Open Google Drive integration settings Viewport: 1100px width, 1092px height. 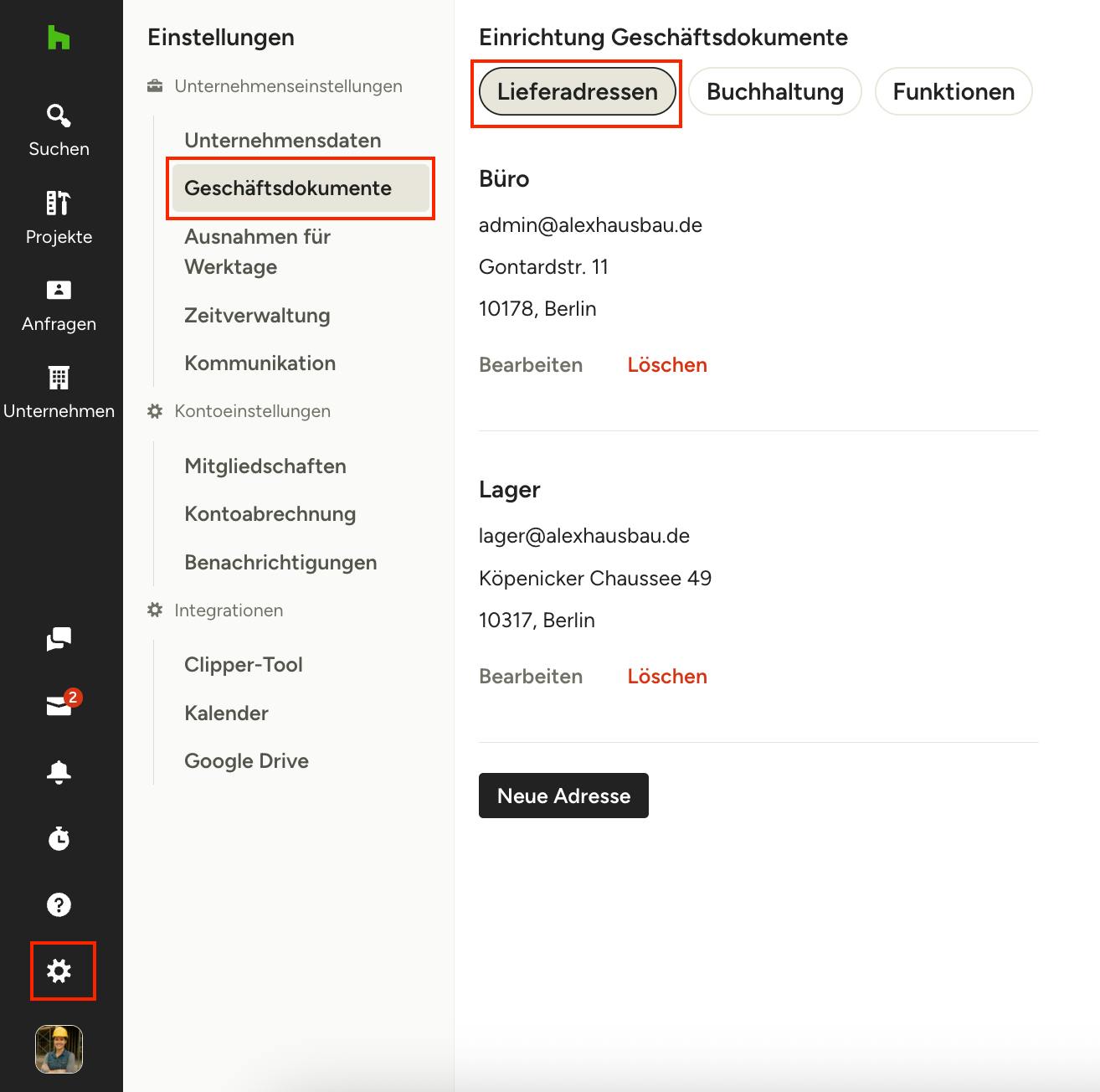click(x=246, y=761)
